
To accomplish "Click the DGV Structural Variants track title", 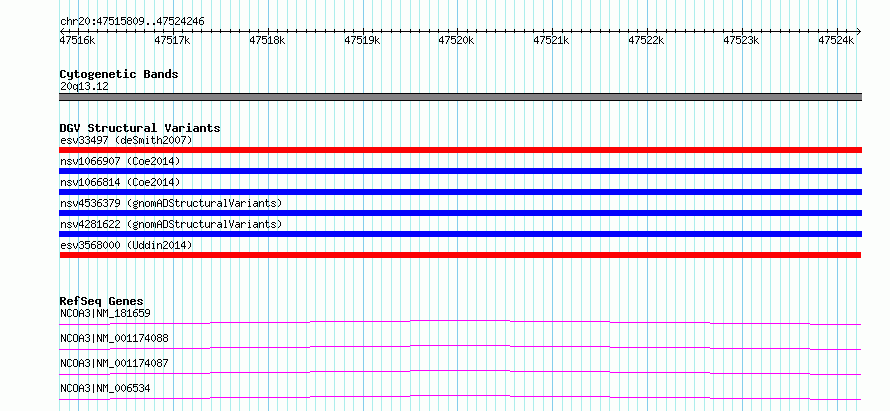I will point(140,128).
